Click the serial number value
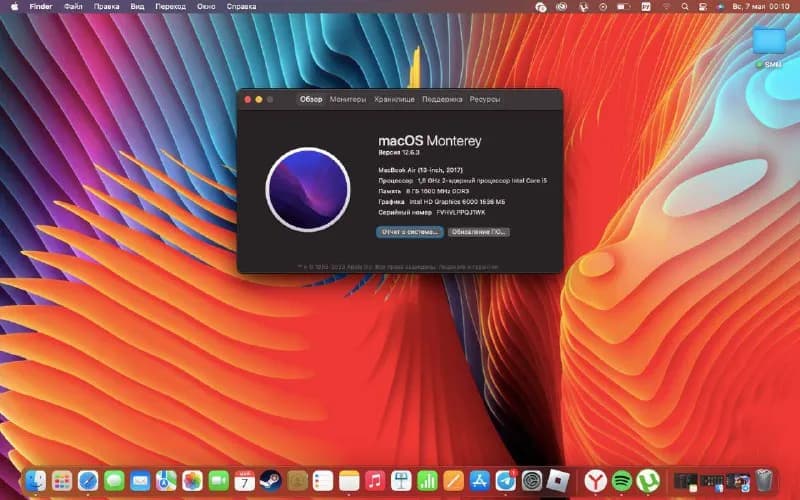 [461, 213]
